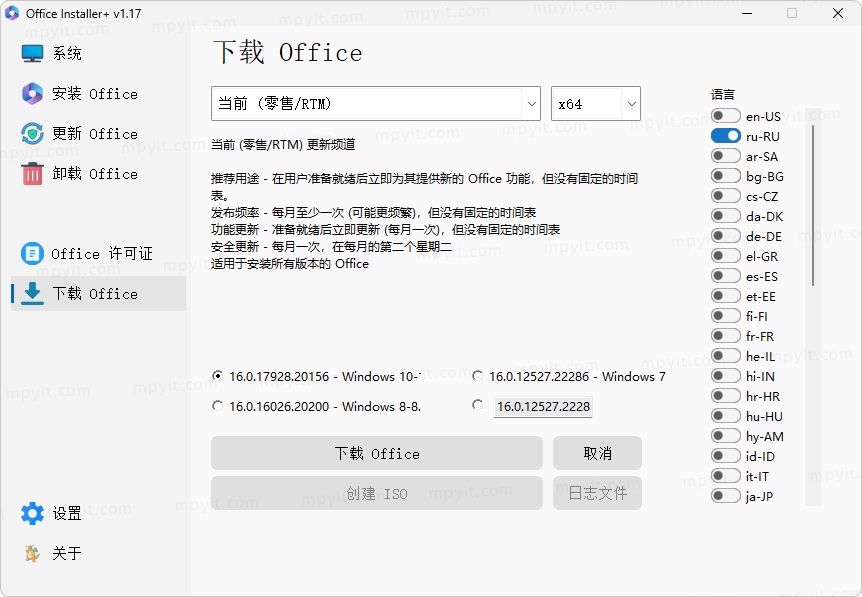Switch to 卸载 Office page
862x597 pixels.
coord(98,174)
